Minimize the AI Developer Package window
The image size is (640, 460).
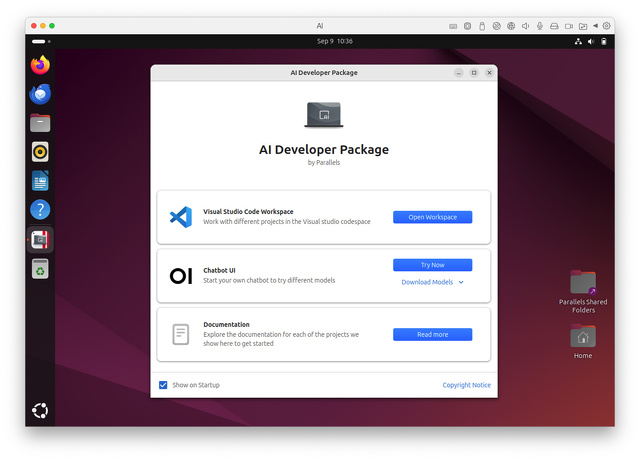459,73
